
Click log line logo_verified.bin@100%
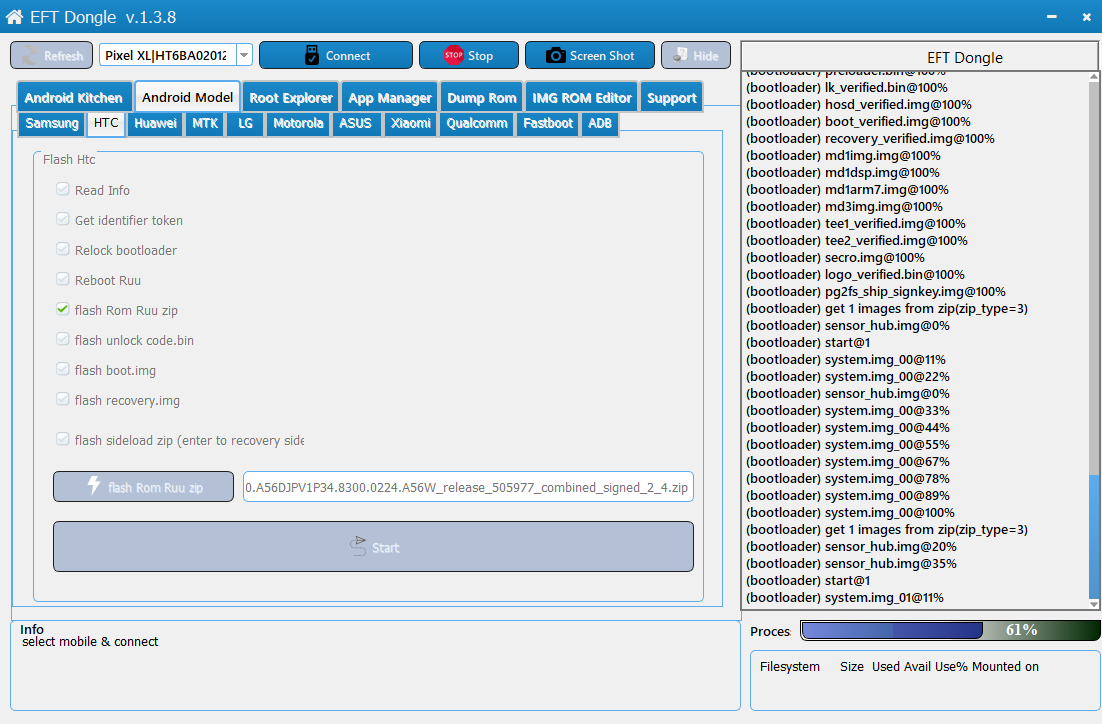tap(855, 274)
